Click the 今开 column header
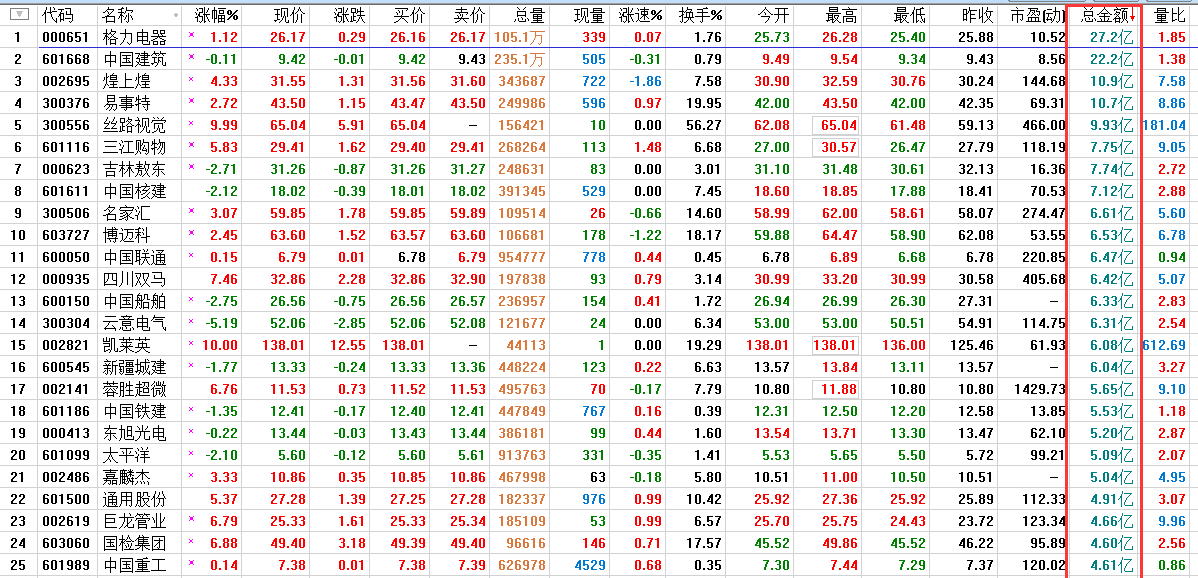Viewport: 1198px width, 578px height. 775,14
